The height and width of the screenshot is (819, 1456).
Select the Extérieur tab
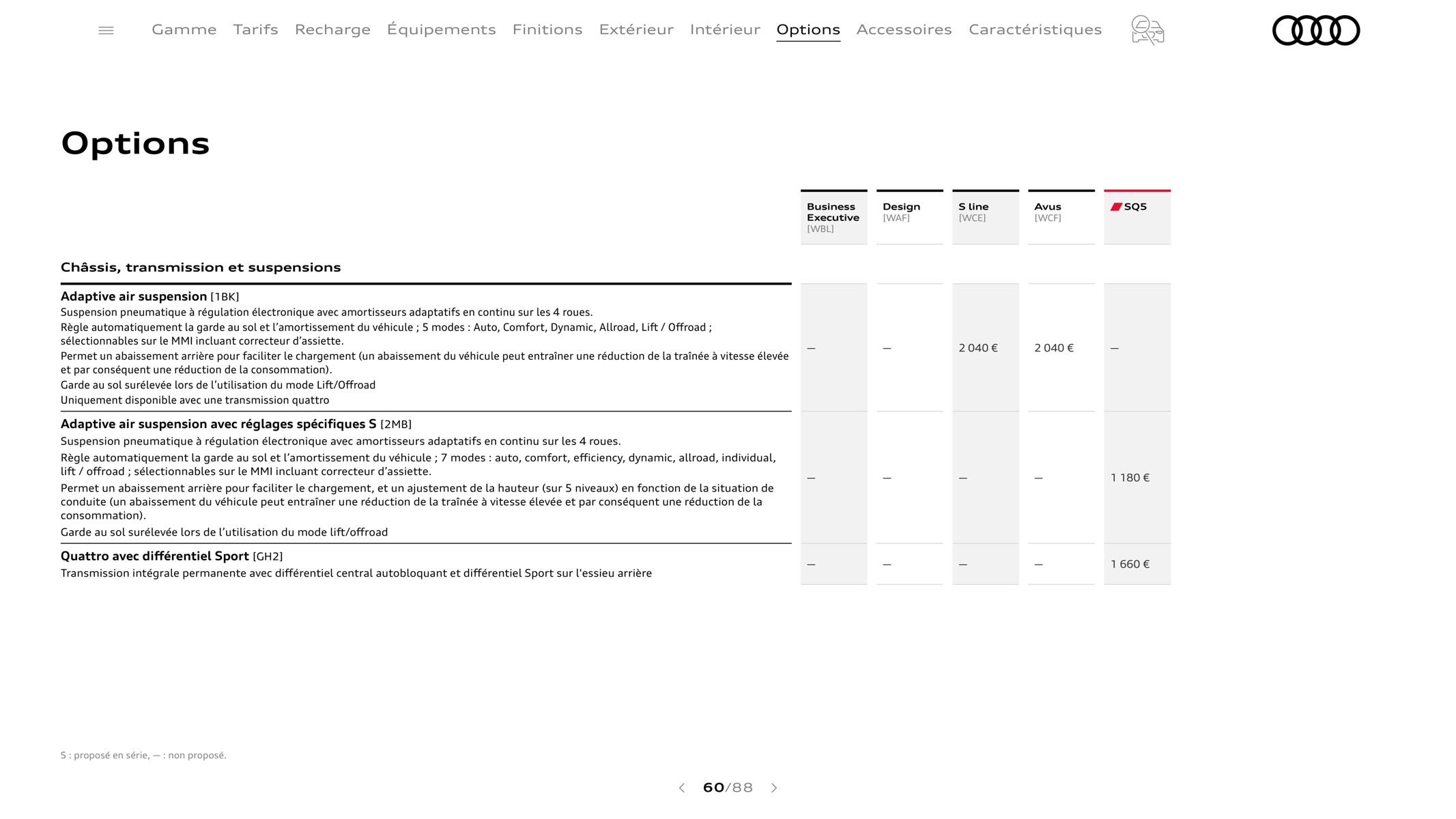click(636, 29)
